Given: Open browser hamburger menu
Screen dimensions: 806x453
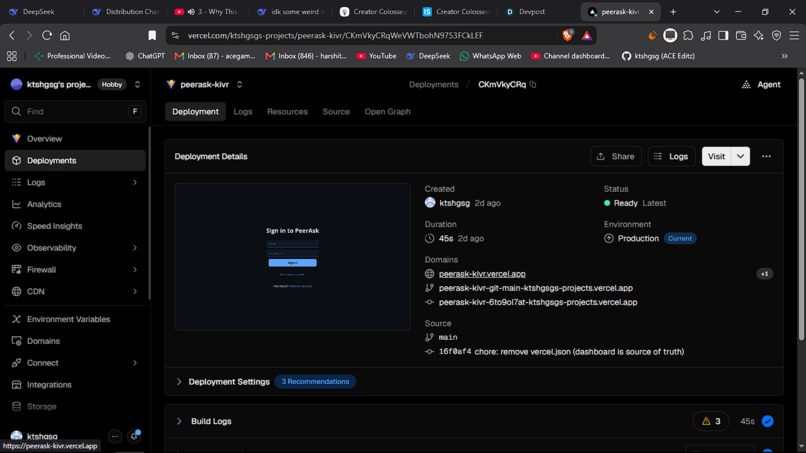Looking at the screenshot, I should [x=794, y=35].
